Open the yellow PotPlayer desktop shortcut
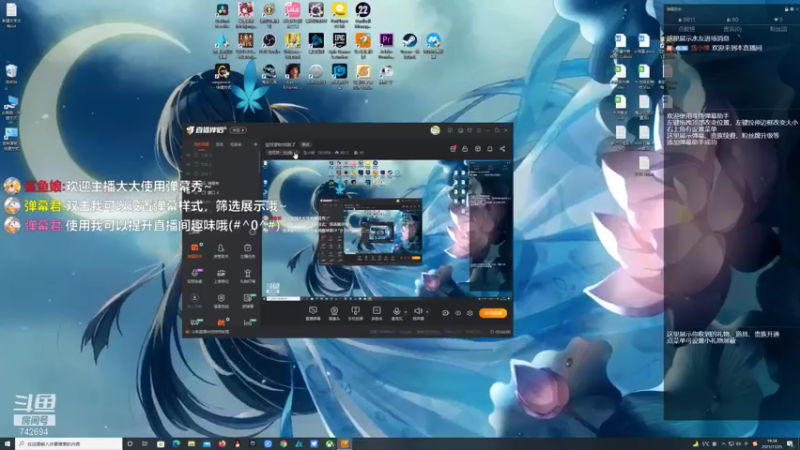This screenshot has height=450, width=800. (339, 10)
